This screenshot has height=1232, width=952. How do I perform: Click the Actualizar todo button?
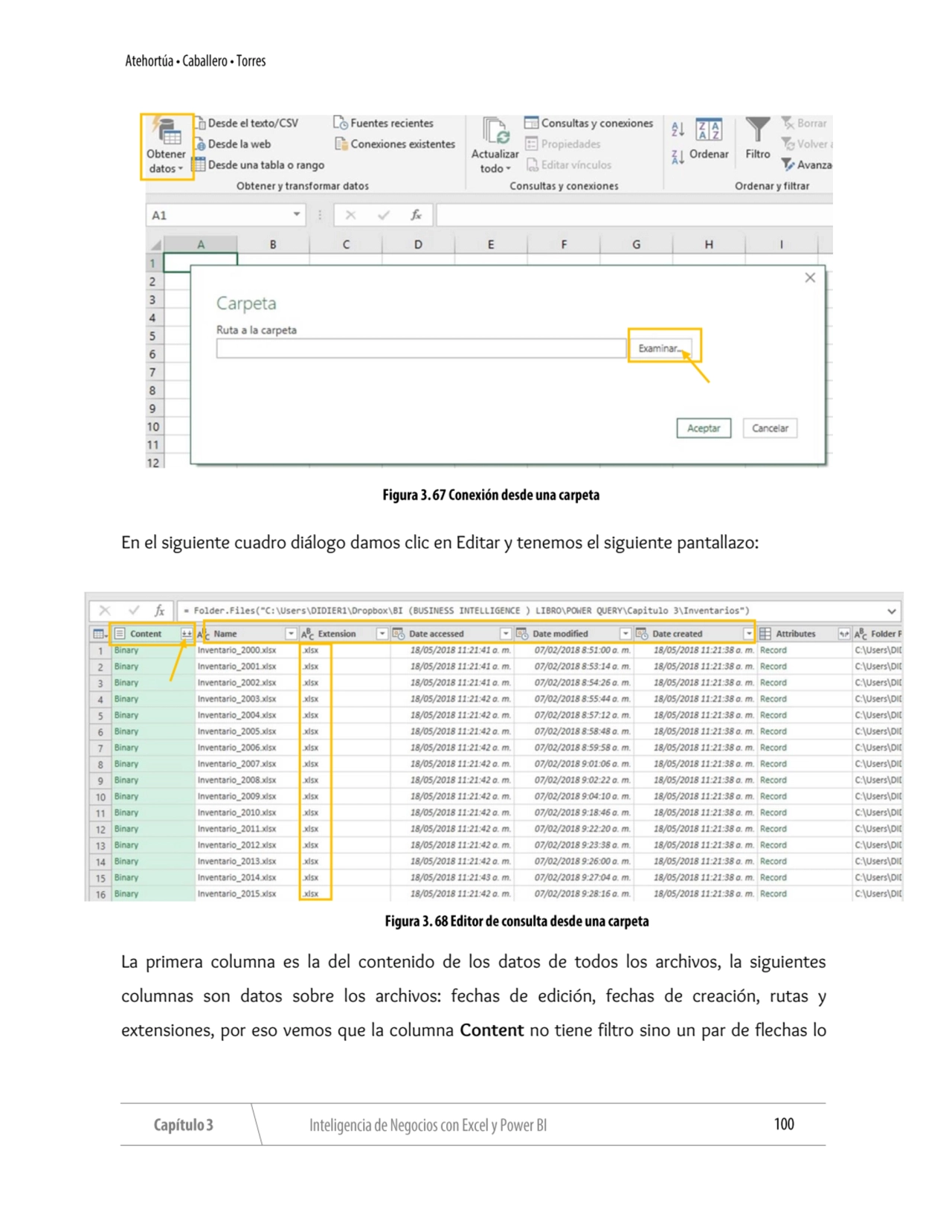[495, 145]
